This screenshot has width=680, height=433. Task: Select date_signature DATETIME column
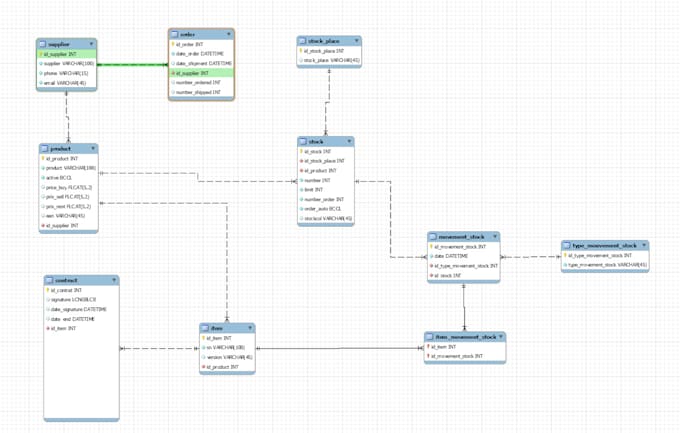coord(82,309)
